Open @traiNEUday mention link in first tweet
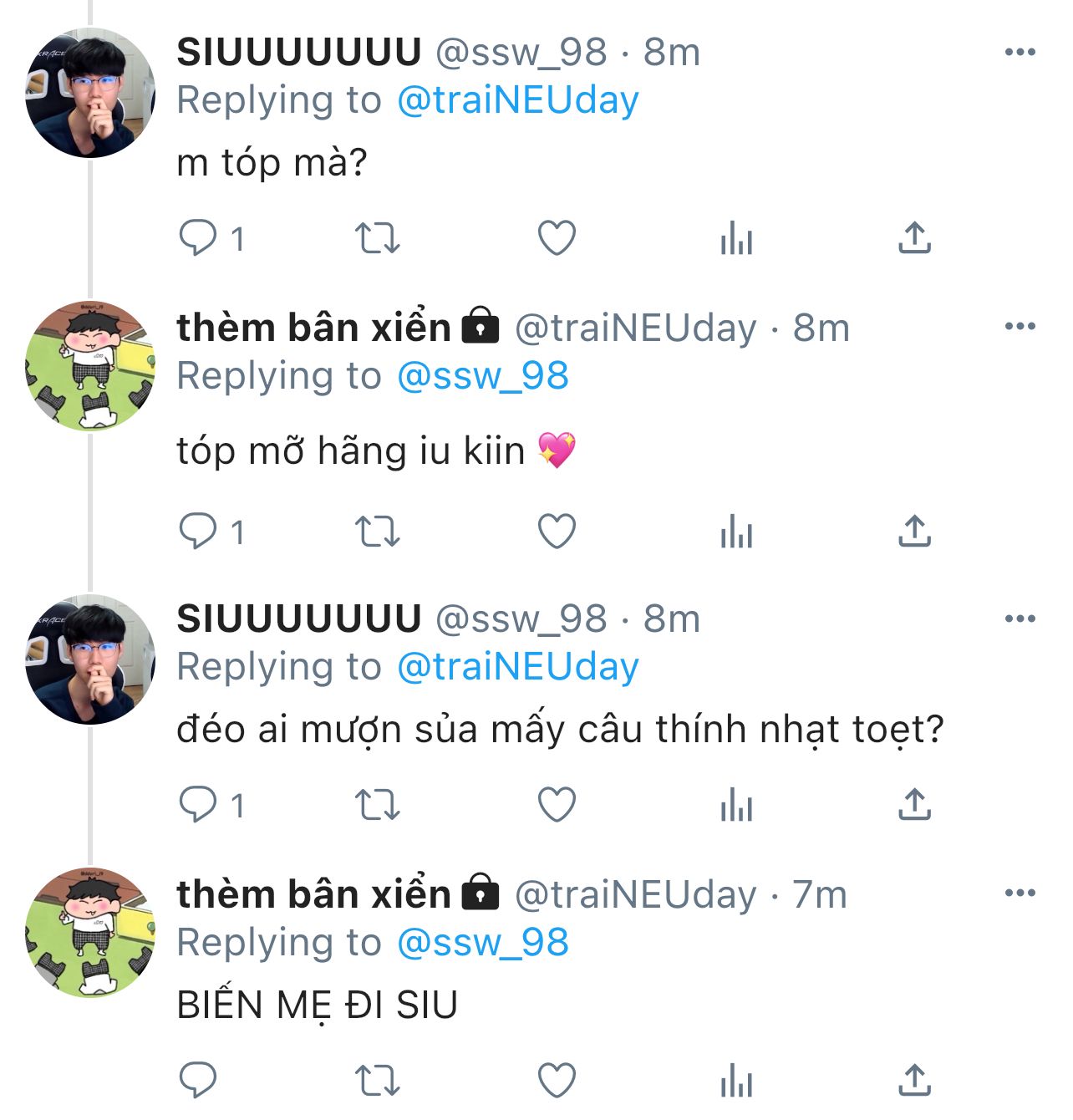 tap(517, 100)
